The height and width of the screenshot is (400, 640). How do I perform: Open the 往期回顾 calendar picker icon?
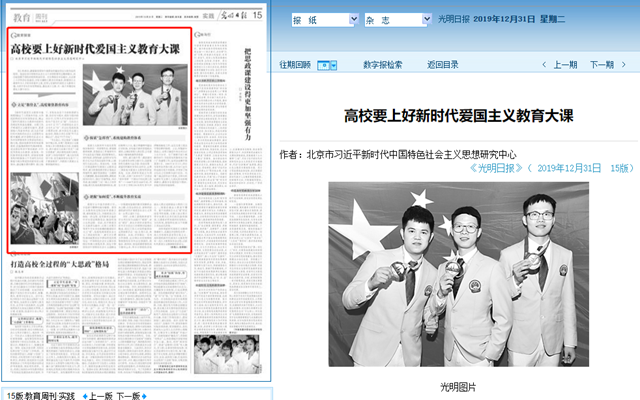[323, 65]
